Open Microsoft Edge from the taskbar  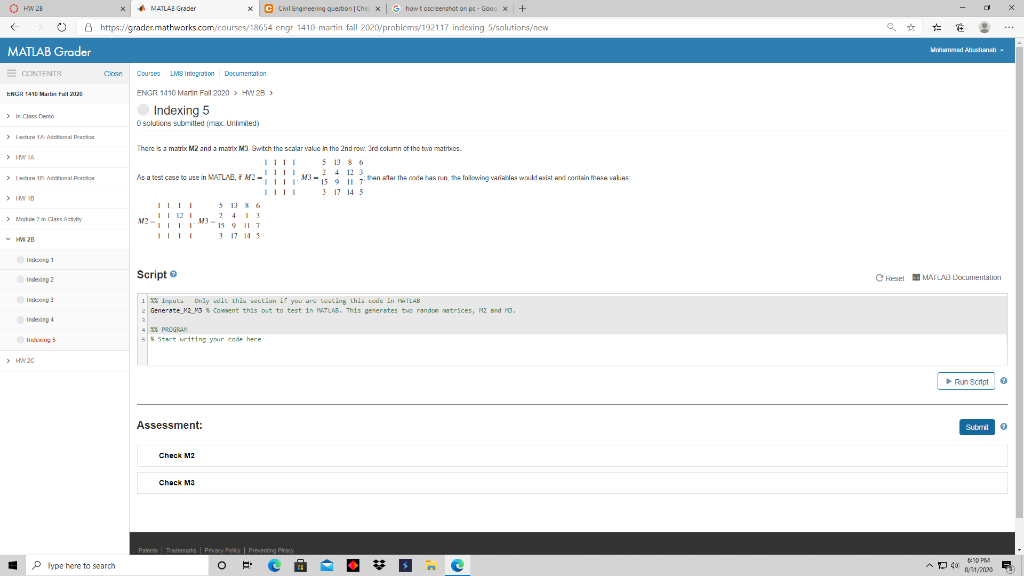pos(458,565)
